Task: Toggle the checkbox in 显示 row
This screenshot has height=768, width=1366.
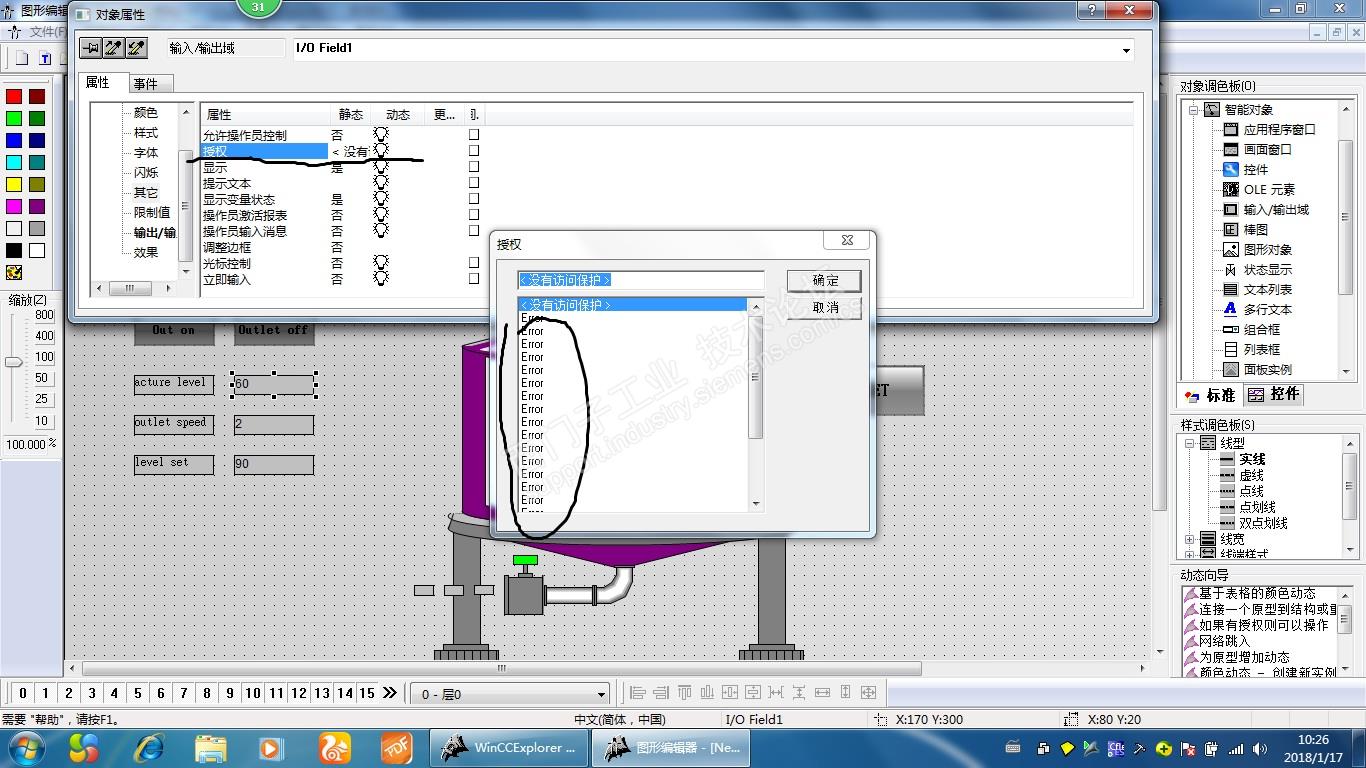Action: point(474,166)
